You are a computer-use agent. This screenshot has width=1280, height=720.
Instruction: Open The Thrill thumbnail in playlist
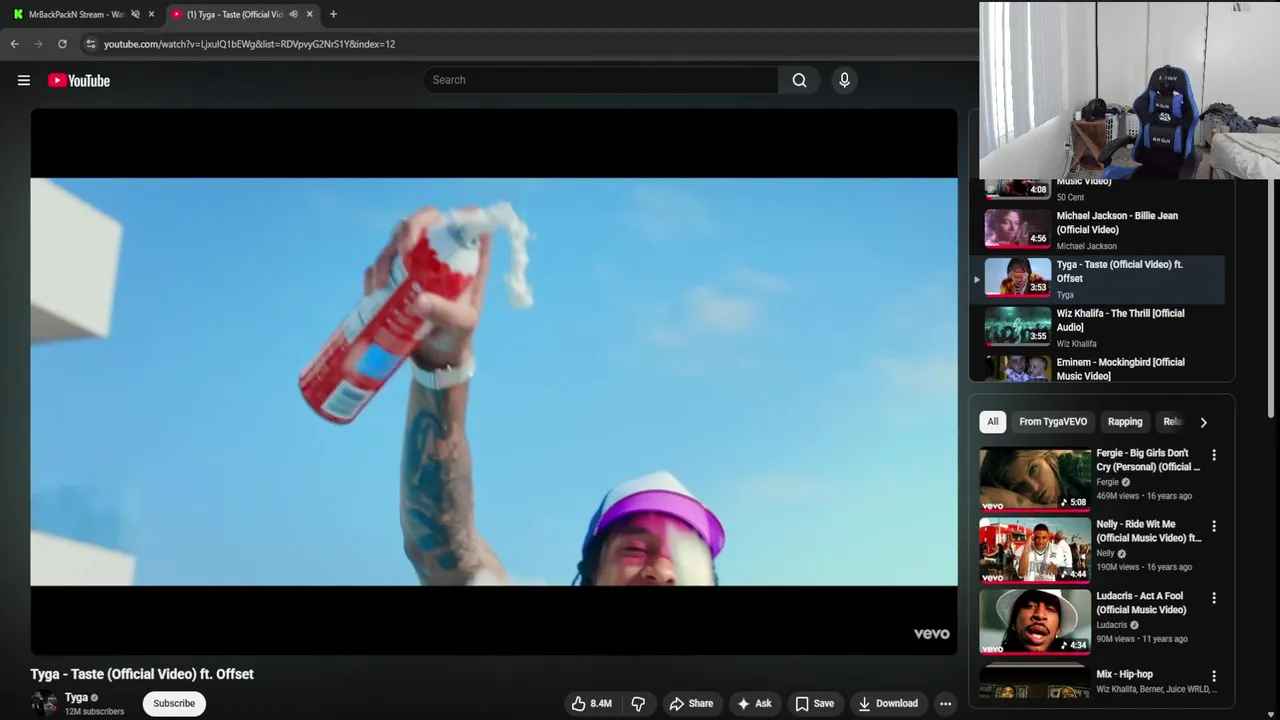pos(1018,326)
